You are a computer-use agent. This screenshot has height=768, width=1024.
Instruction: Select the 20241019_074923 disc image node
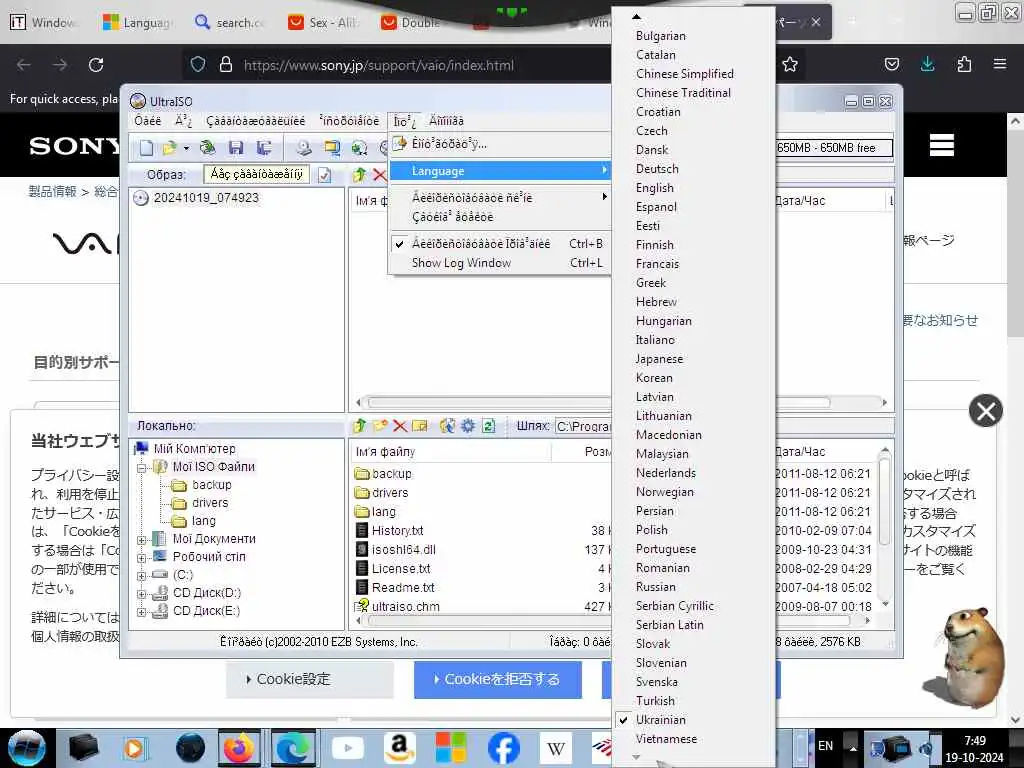pos(206,197)
